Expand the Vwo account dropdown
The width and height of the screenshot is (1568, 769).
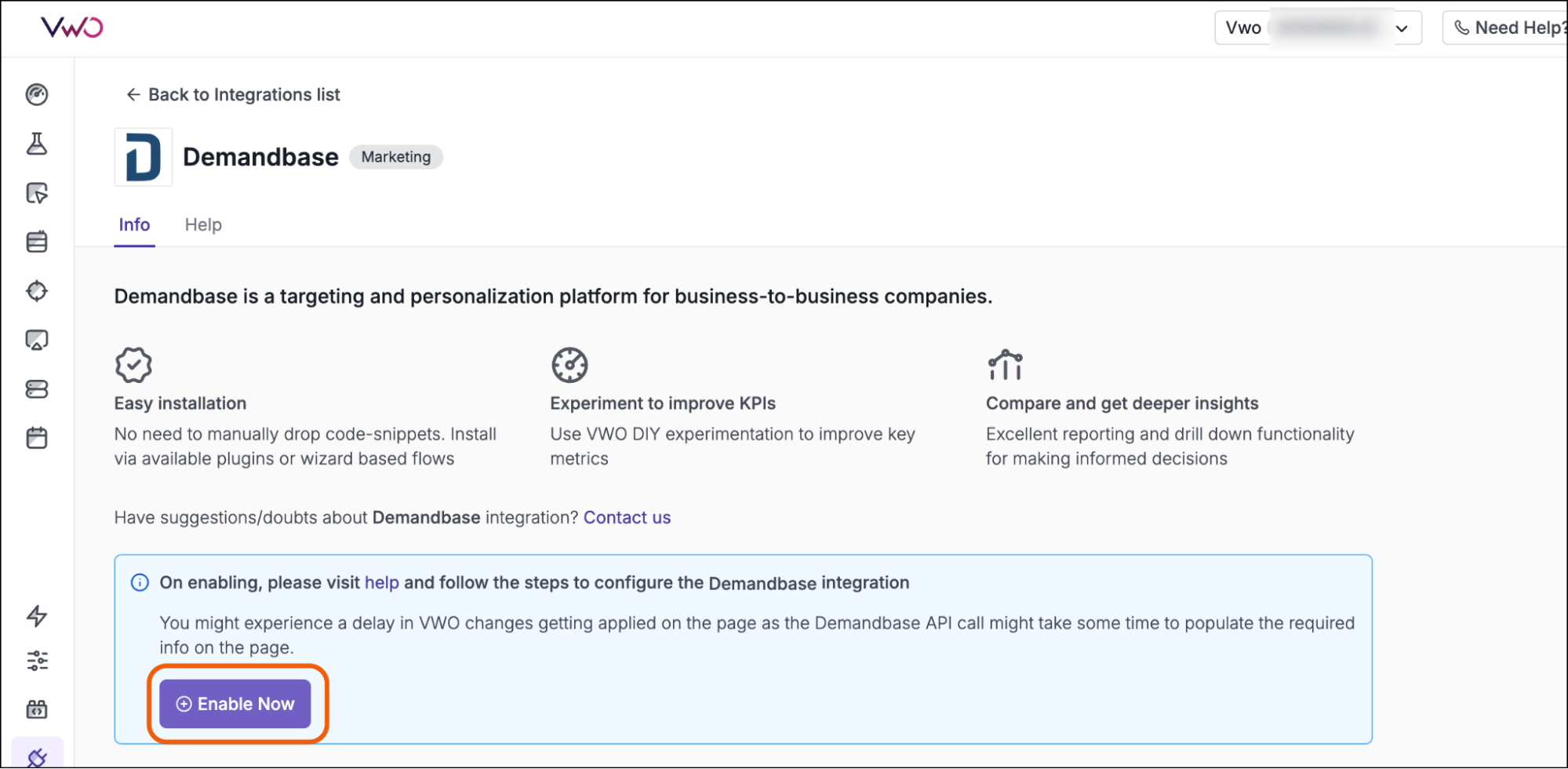[1318, 28]
